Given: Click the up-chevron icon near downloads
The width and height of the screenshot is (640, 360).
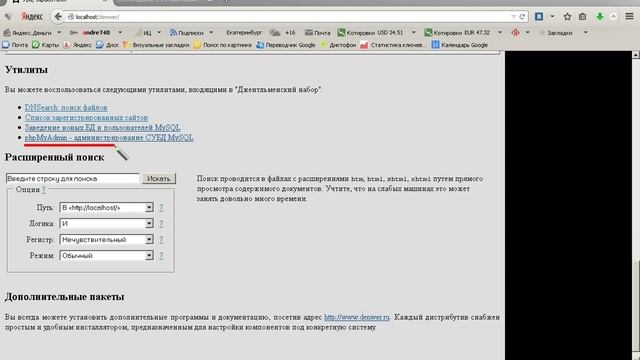Looking at the screenshot, I should [613, 17].
